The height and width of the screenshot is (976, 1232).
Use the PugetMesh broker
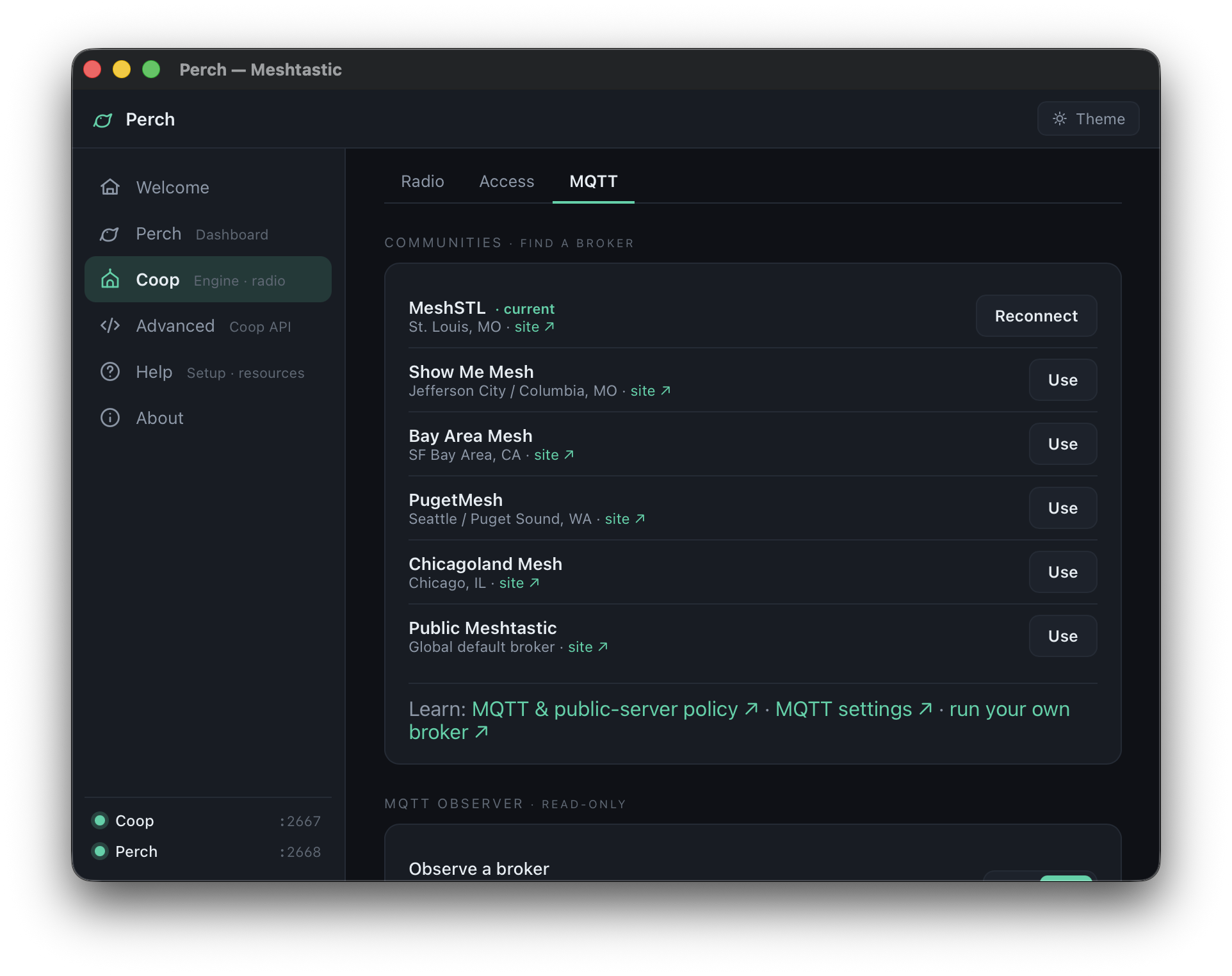tap(1063, 508)
